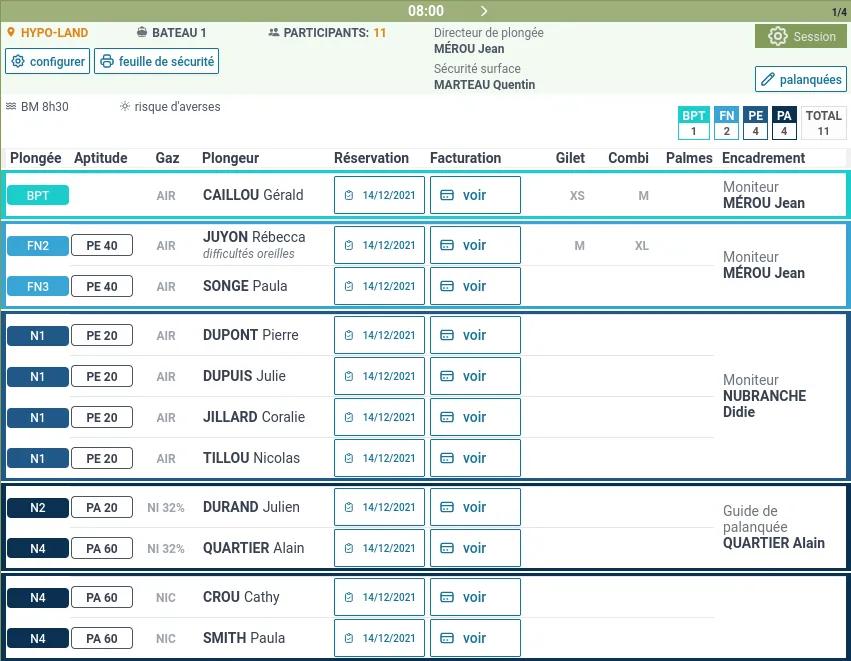Toggle the BPT counter filter
Viewport: 851px width, 661px height.
tap(694, 122)
